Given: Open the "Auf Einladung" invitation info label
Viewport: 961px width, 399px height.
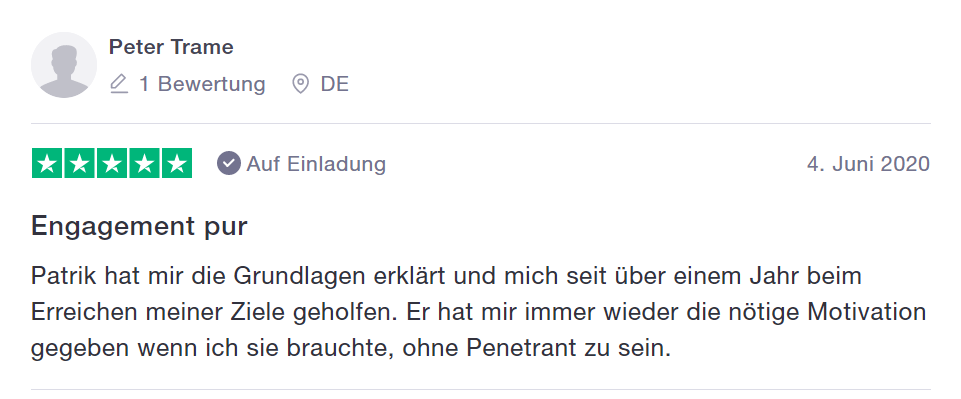Looking at the screenshot, I should [316, 164].
